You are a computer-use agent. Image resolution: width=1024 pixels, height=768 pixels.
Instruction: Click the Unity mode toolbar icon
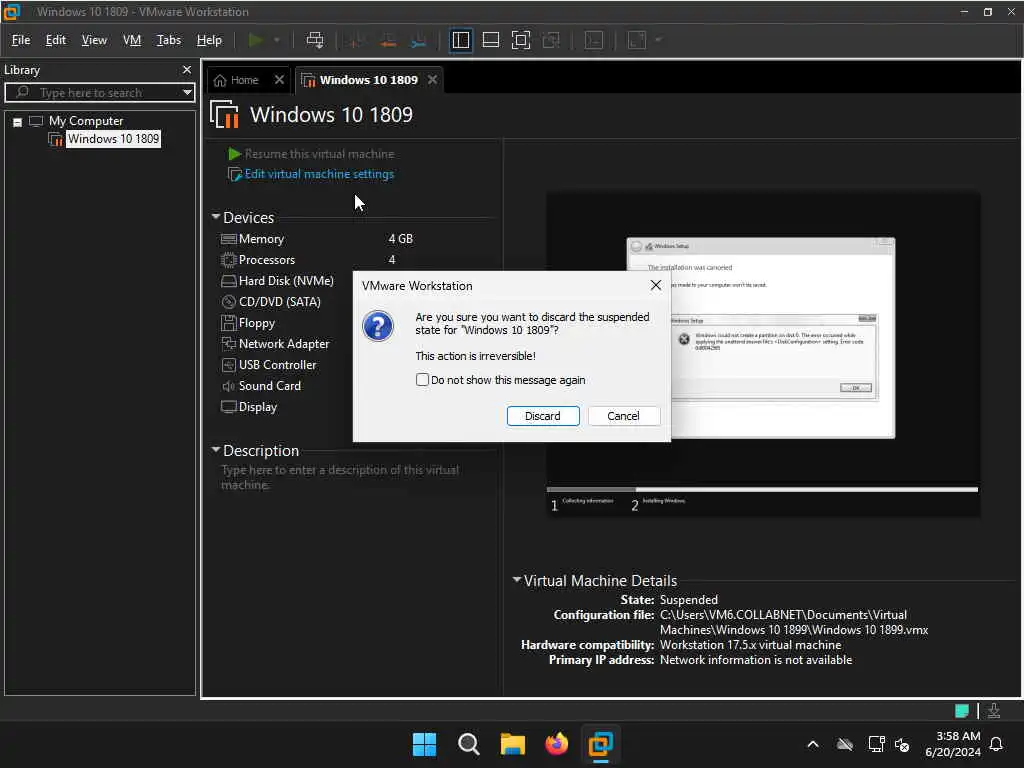click(x=551, y=40)
